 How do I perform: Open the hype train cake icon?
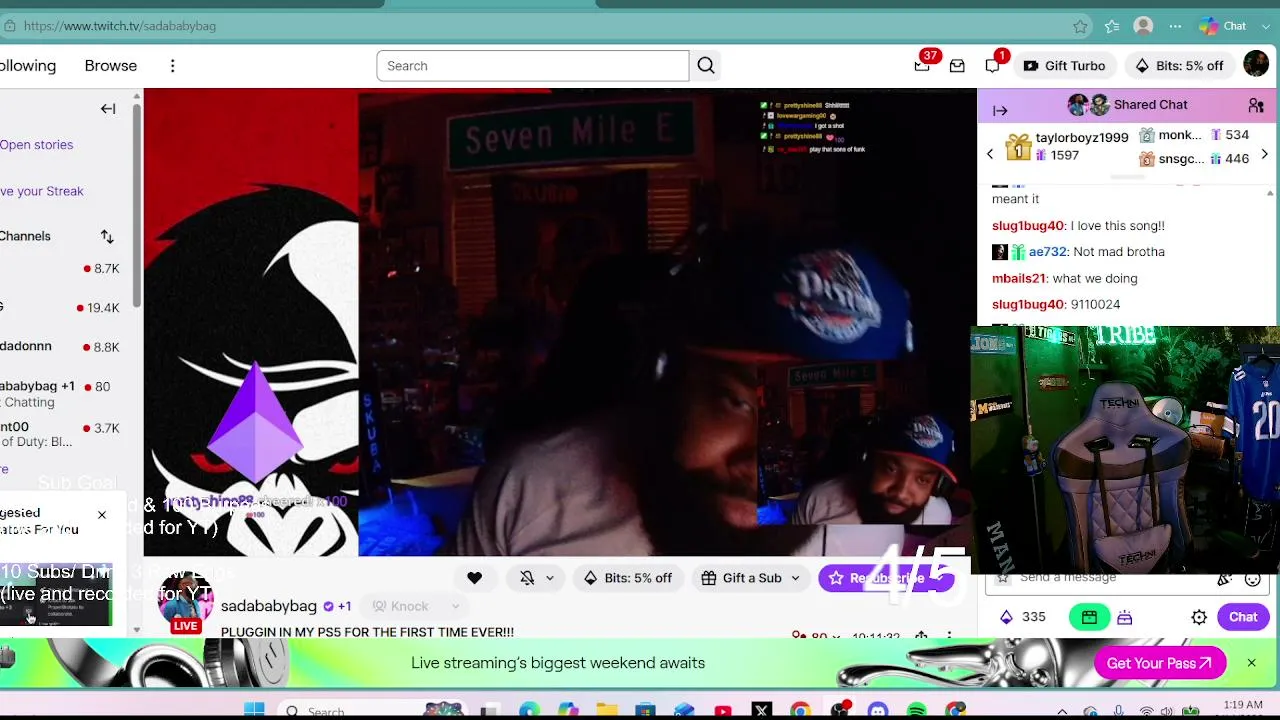pyautogui.click(x=1125, y=618)
